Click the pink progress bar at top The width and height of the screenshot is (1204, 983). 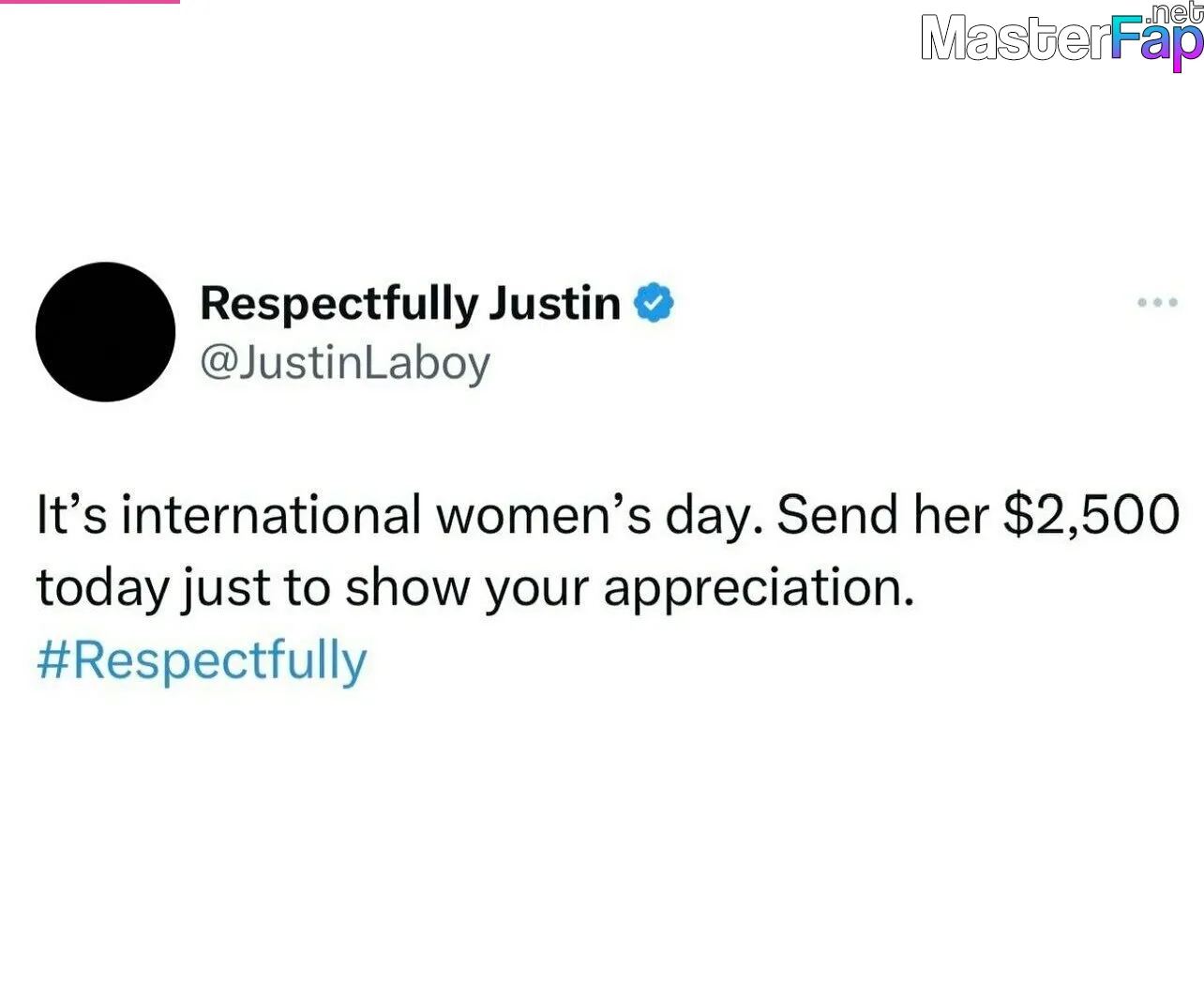(x=90, y=2)
